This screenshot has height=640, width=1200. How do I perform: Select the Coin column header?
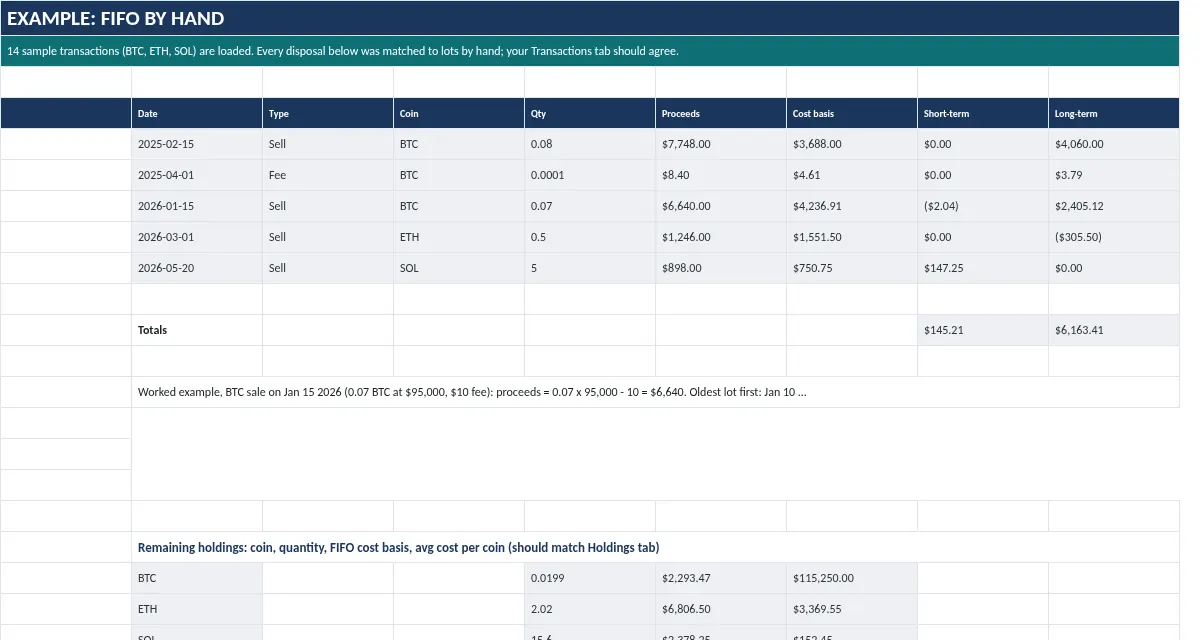[459, 113]
